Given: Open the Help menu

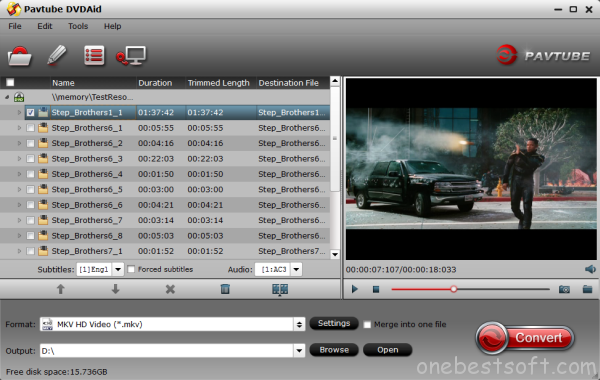Looking at the screenshot, I should click(x=112, y=26).
